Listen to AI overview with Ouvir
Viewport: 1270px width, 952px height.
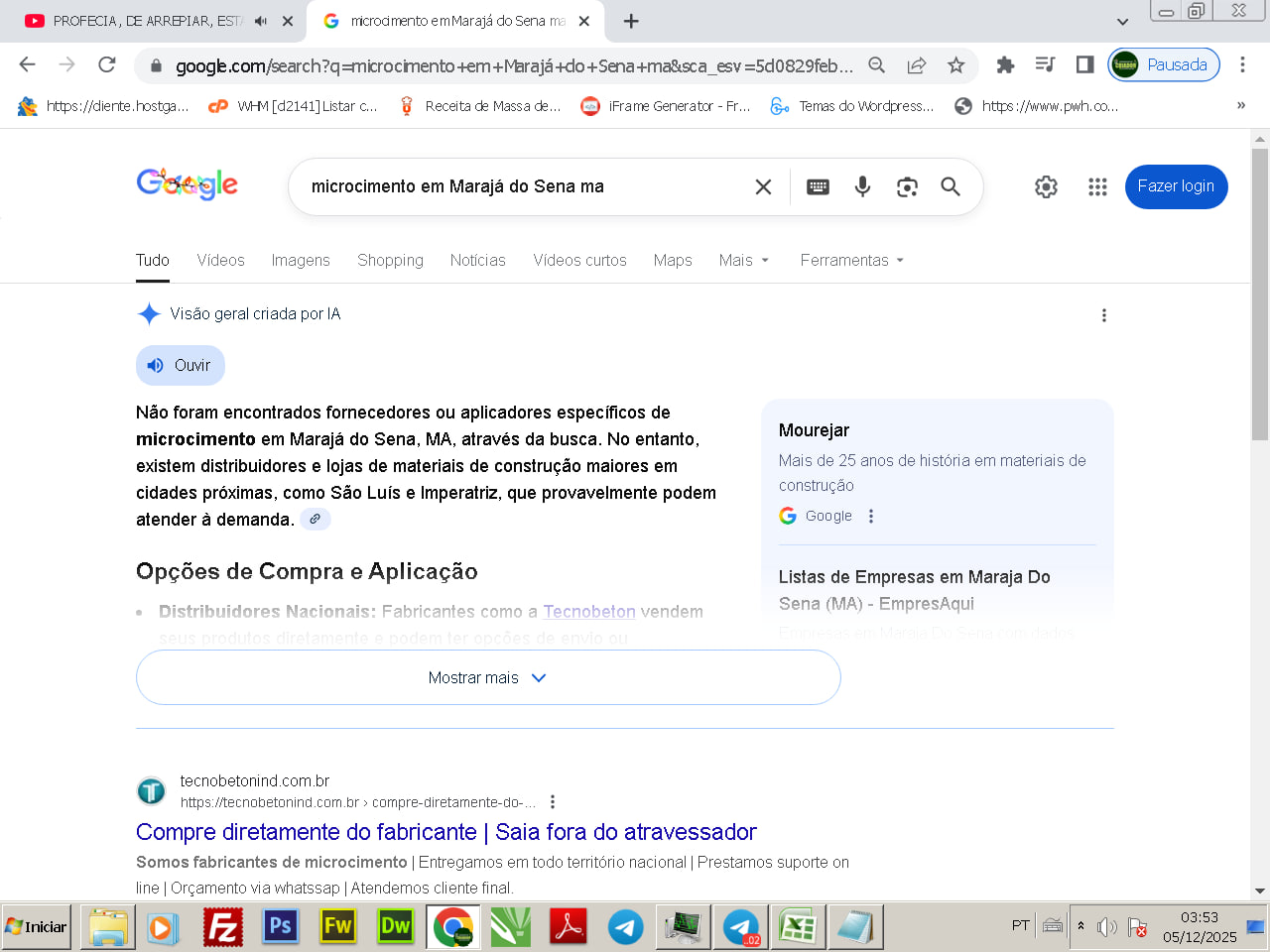181,365
